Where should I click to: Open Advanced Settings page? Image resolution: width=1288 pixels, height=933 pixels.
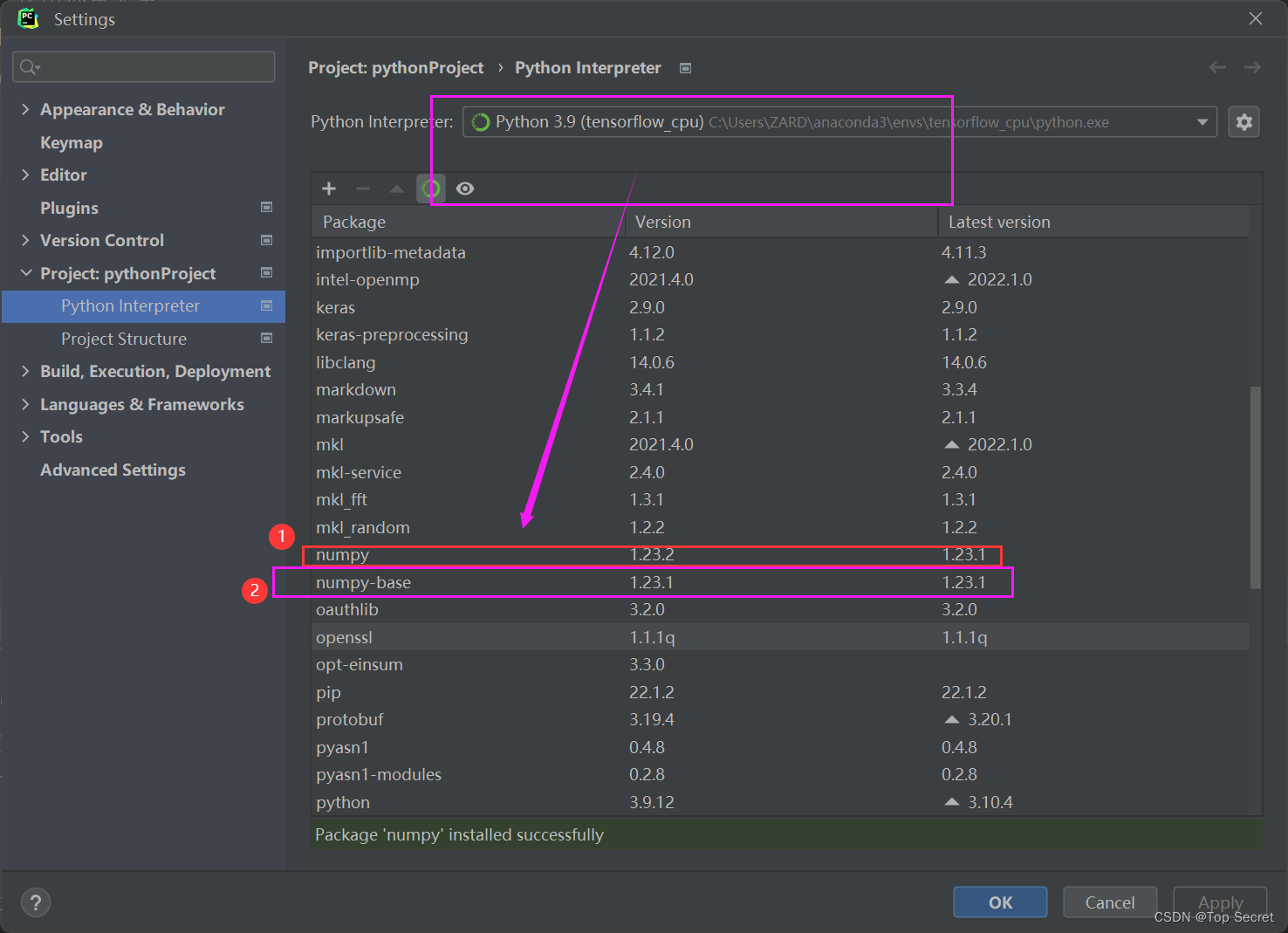click(113, 470)
